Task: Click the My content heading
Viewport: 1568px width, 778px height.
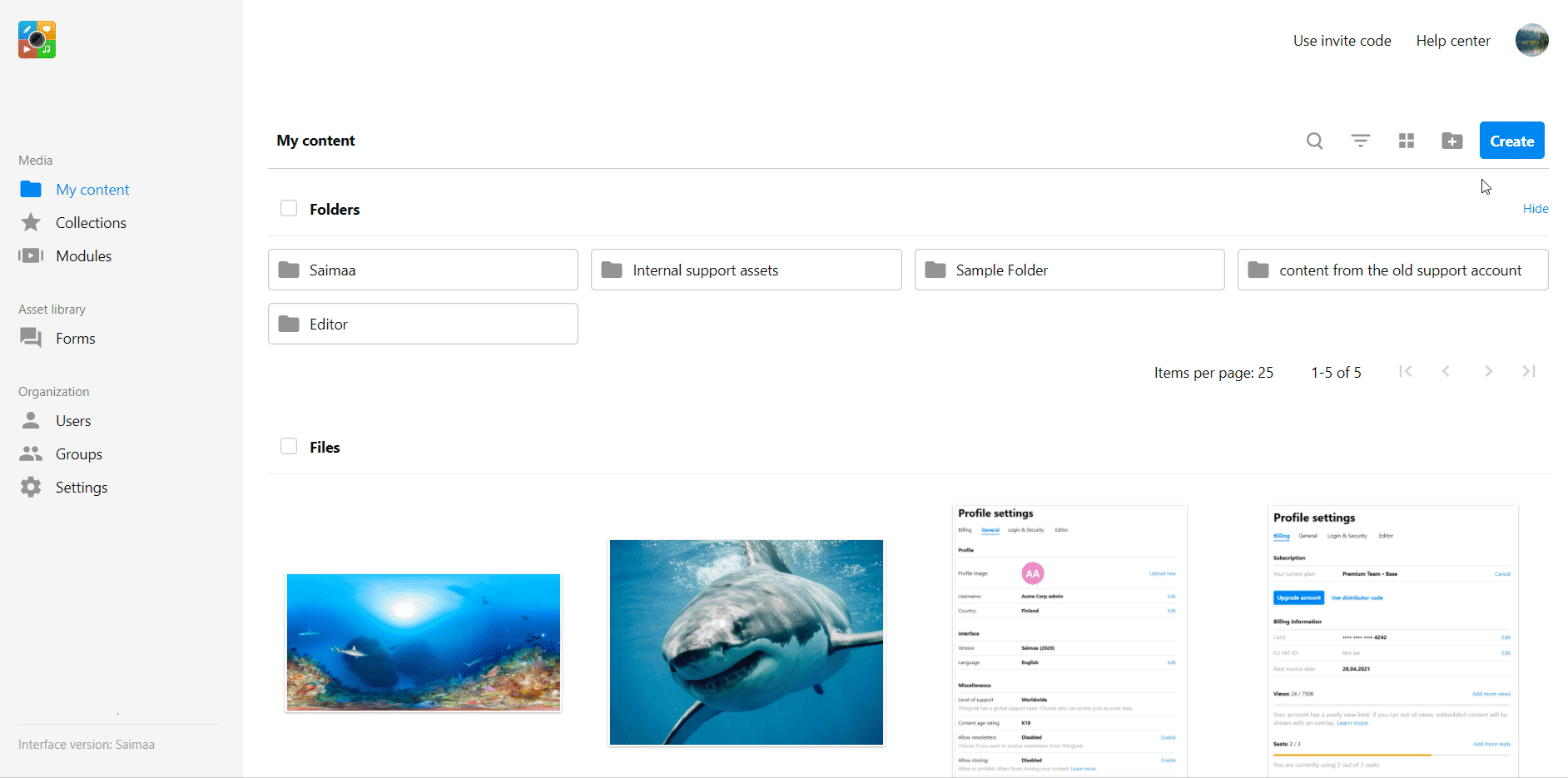Action: 315,141
